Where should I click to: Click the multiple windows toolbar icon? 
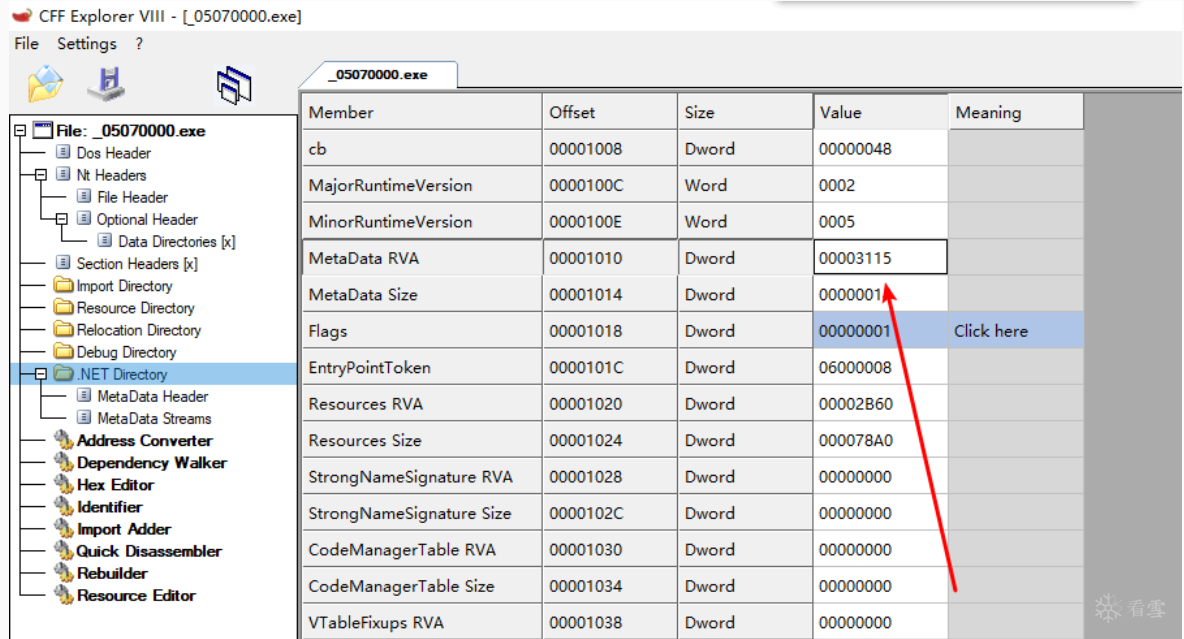(234, 85)
